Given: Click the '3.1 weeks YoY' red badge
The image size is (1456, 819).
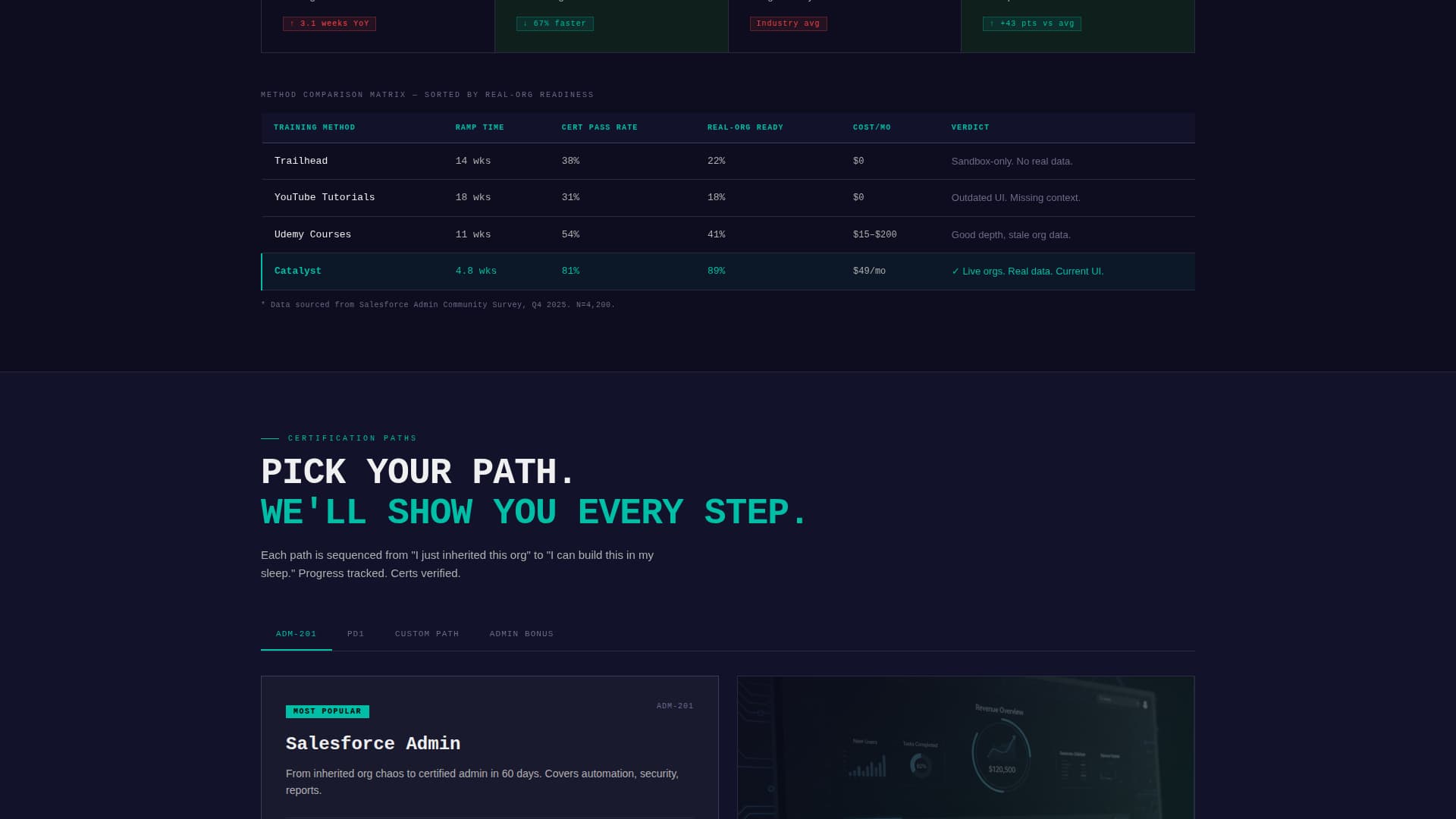Looking at the screenshot, I should (329, 24).
